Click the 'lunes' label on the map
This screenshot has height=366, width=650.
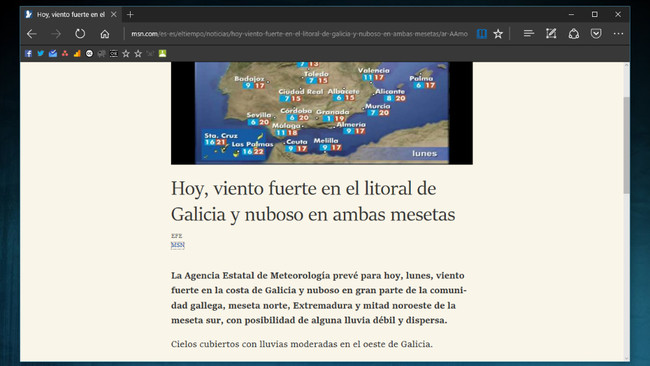(x=424, y=153)
